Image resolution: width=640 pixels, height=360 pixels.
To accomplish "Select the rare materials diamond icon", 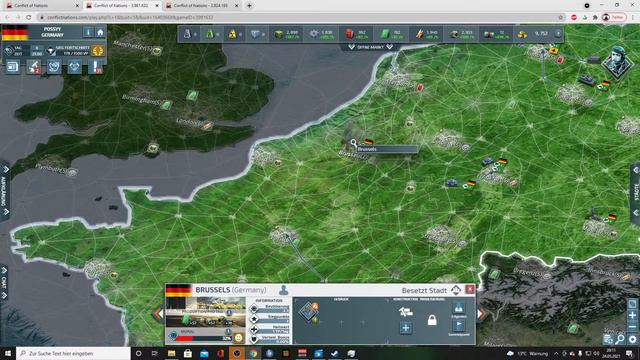I will tap(255, 34).
